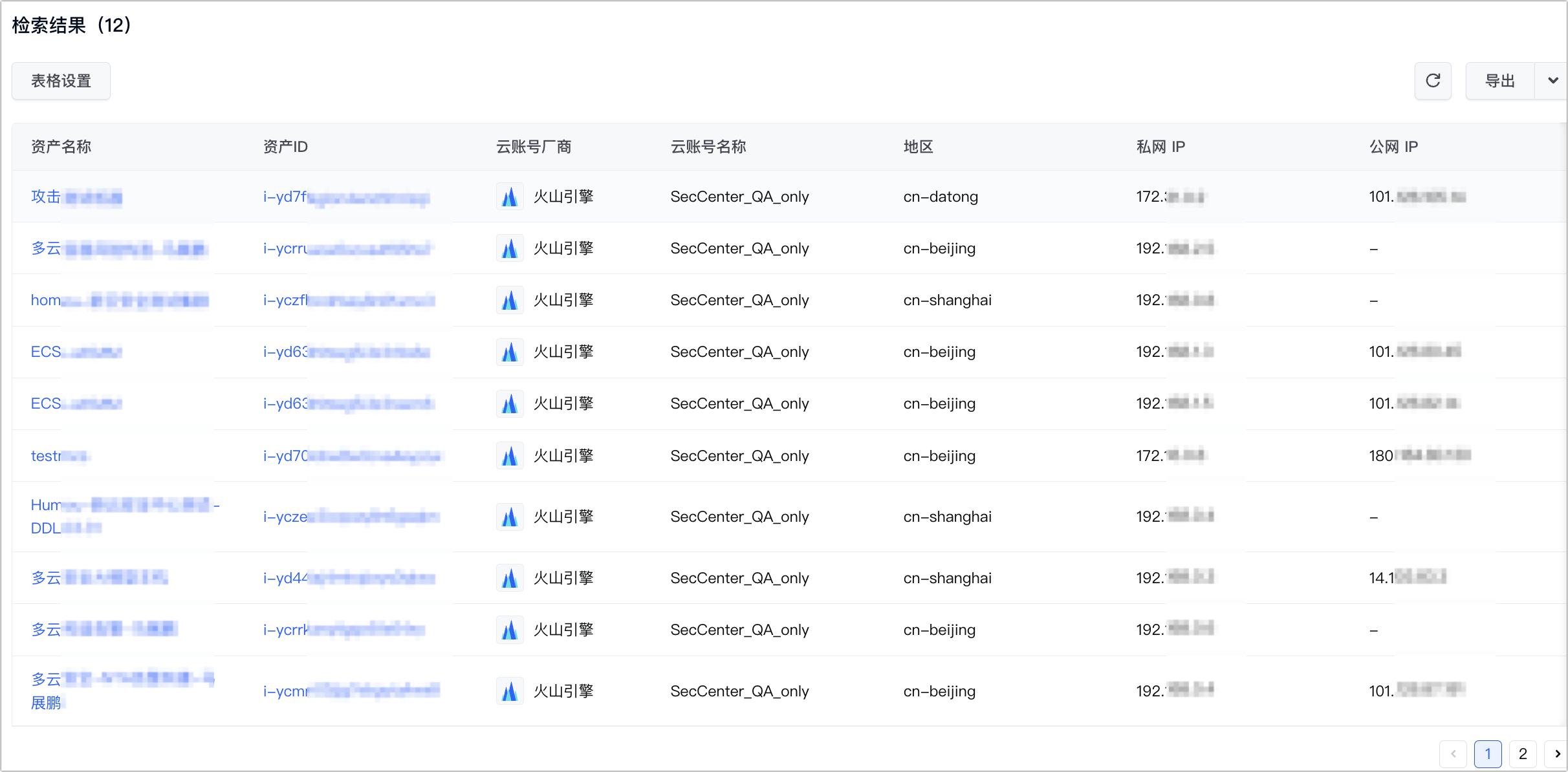Click the 172. private IP in cn-datong row

pyautogui.click(x=1170, y=197)
